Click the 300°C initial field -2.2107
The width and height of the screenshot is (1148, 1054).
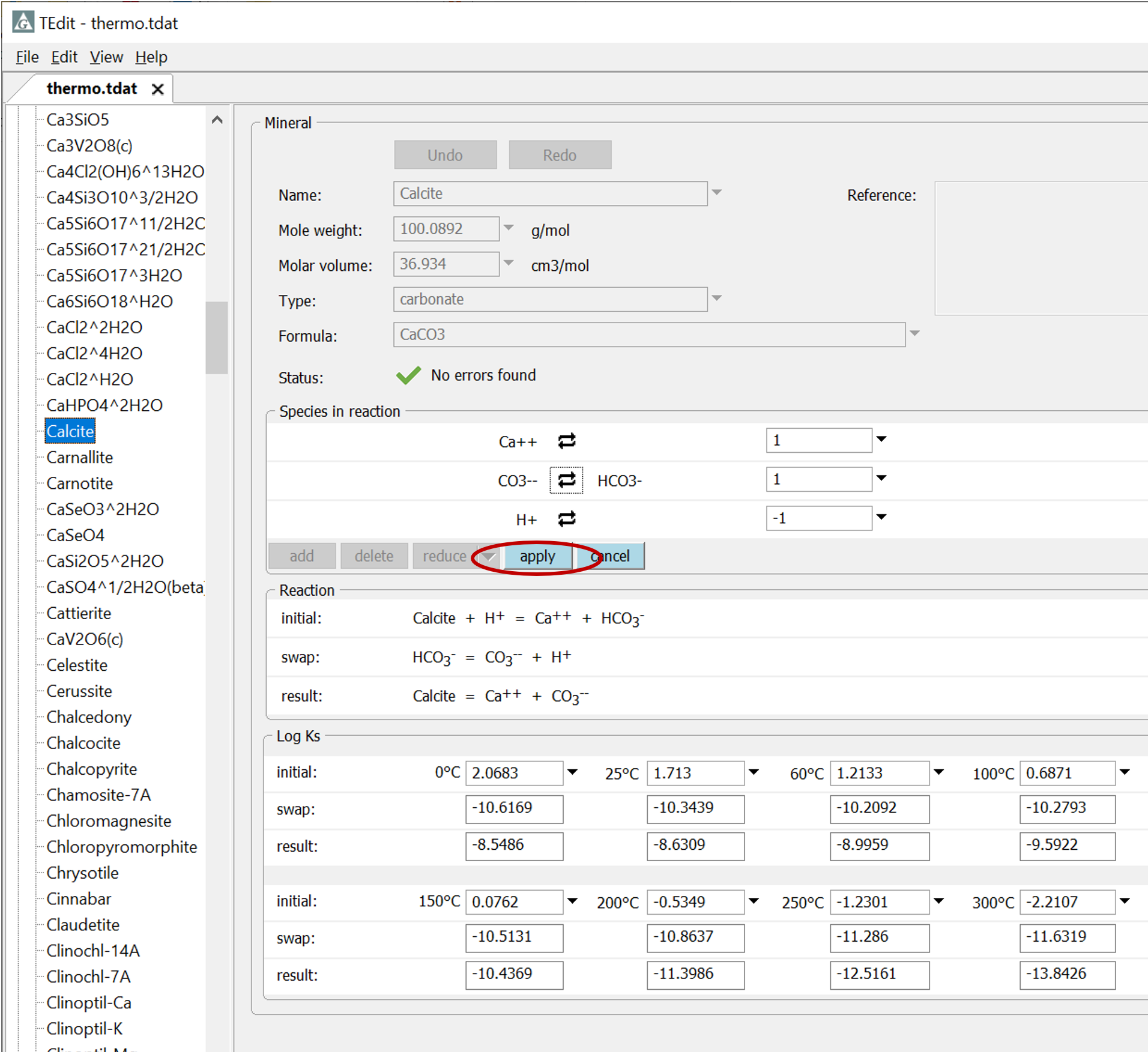tap(1068, 902)
